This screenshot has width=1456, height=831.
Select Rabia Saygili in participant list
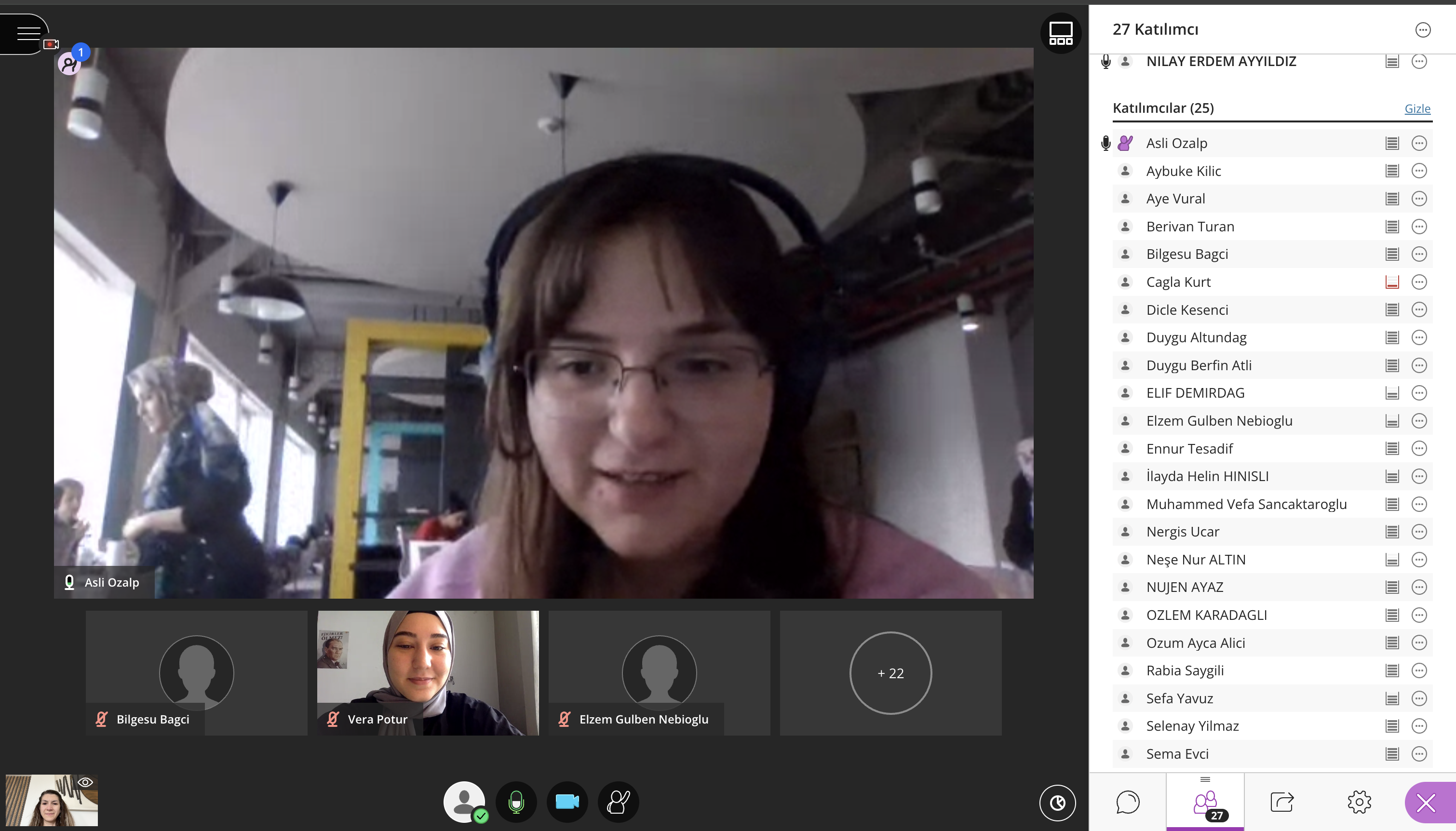(1272, 670)
